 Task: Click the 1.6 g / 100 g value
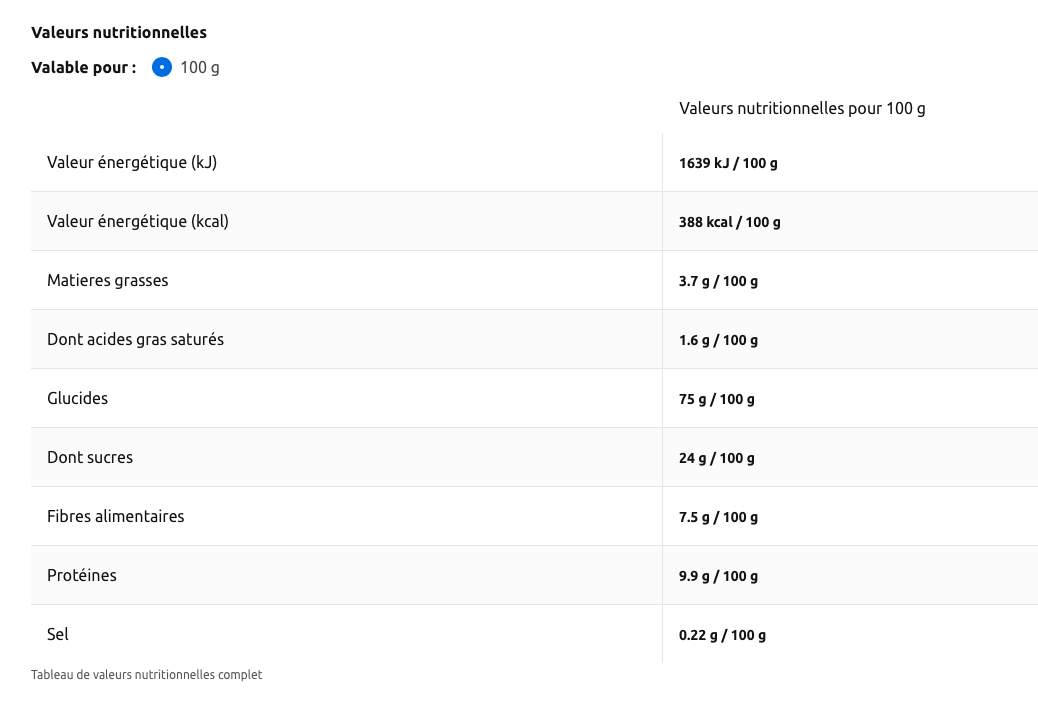(x=718, y=340)
